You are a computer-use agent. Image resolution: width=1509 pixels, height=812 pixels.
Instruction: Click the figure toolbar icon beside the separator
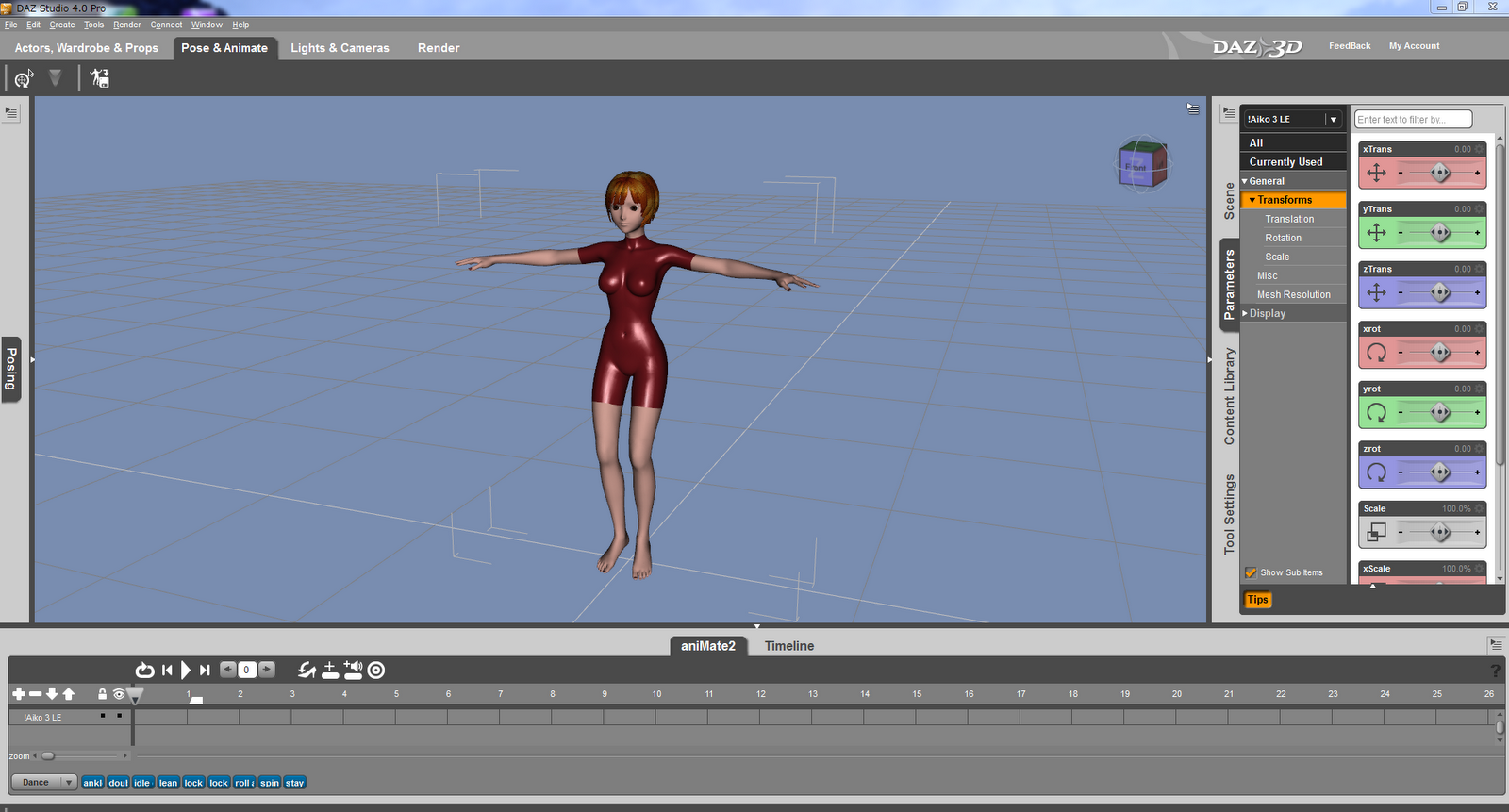(x=99, y=78)
